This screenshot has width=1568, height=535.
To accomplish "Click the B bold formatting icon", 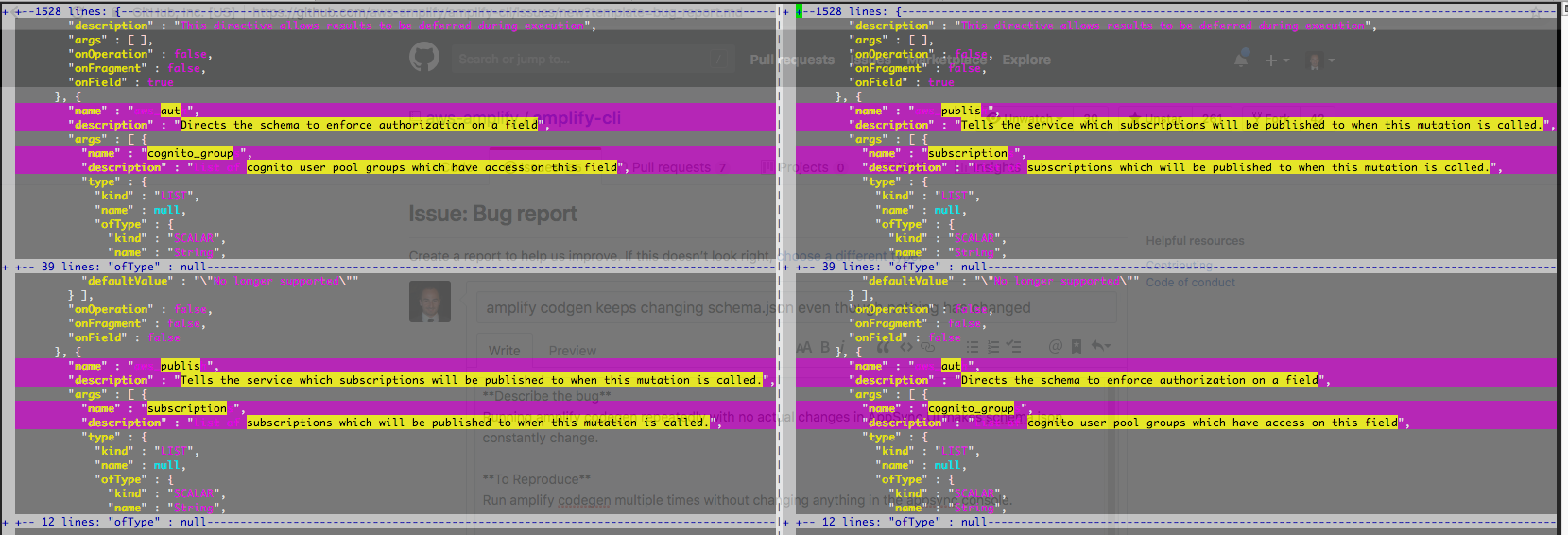I will (x=825, y=347).
